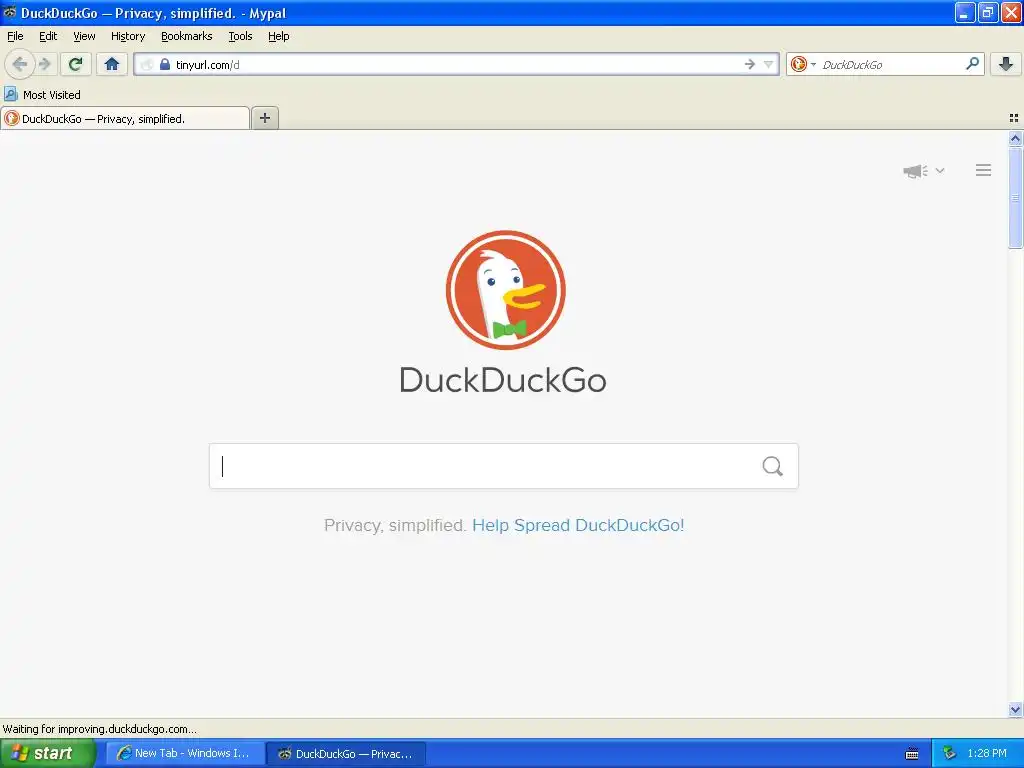Screen dimensions: 1024x768
Task: Go forward using the Forward arrow button
Action: click(x=44, y=64)
